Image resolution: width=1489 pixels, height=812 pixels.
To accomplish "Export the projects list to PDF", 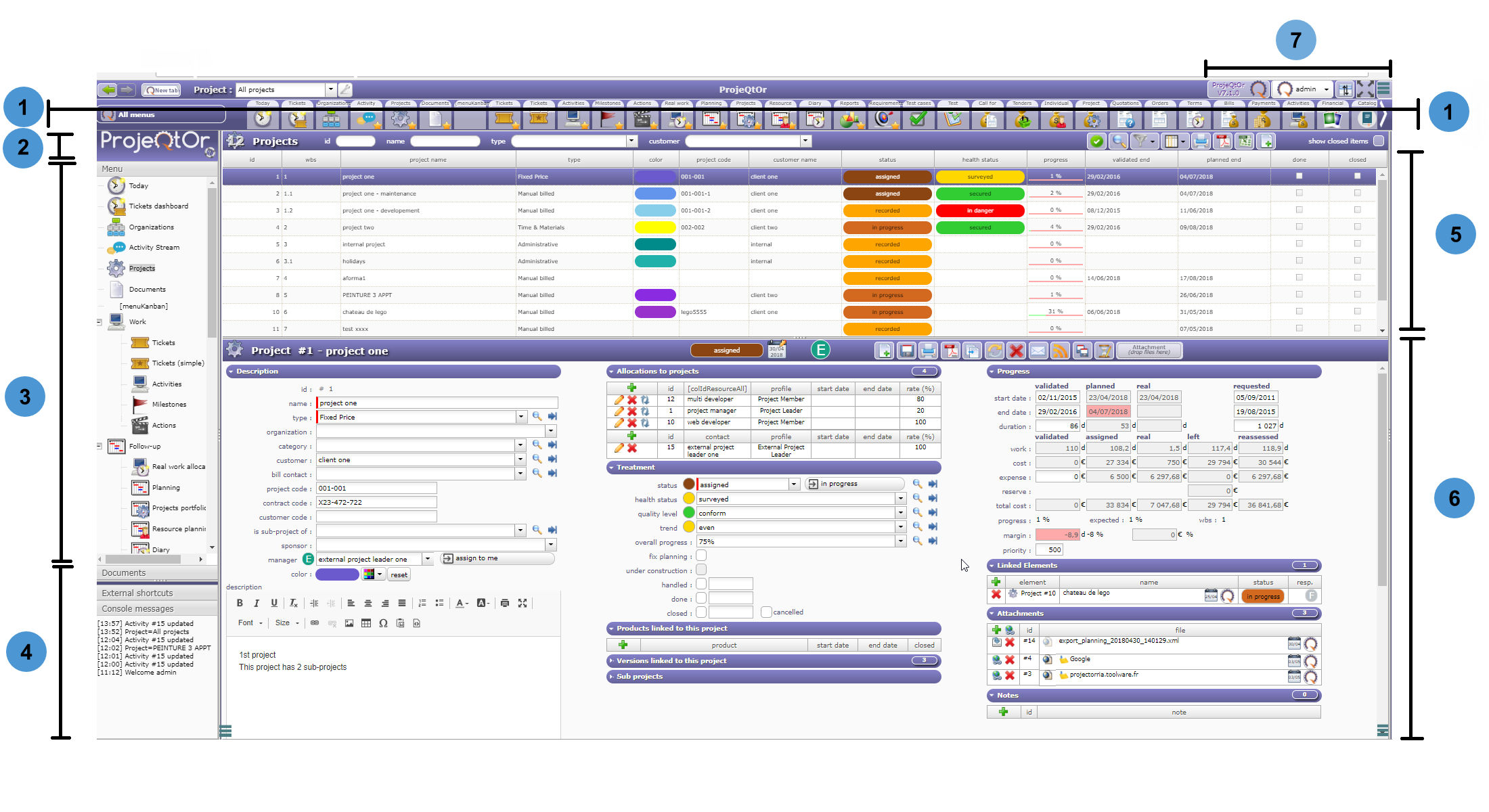I will coord(1222,141).
